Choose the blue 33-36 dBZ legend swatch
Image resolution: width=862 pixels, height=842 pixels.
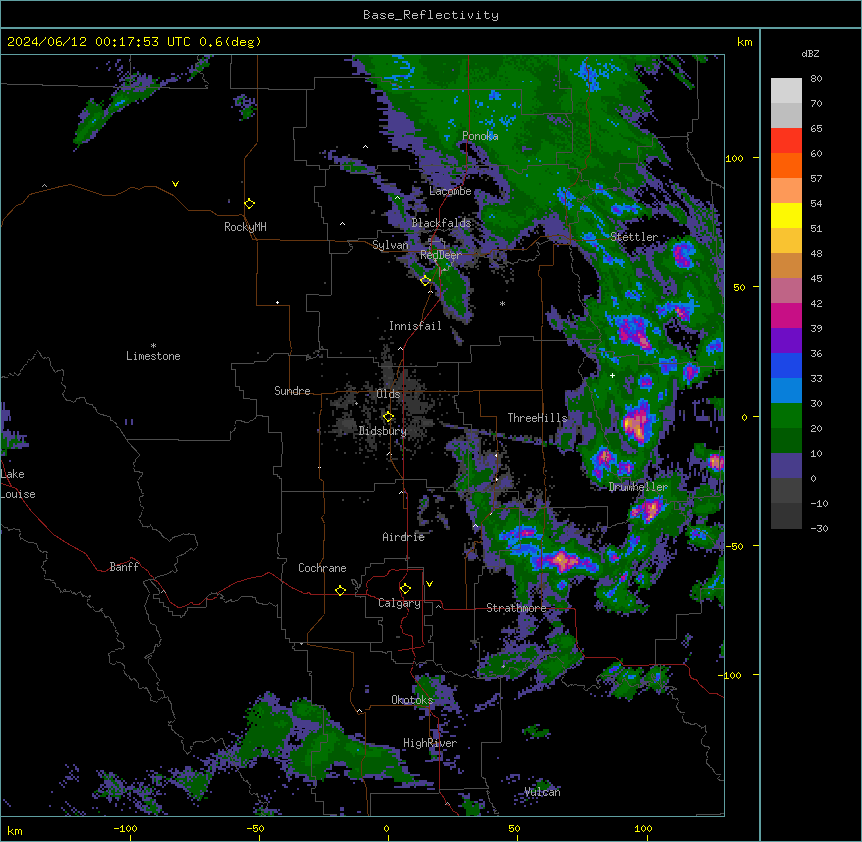coord(786,365)
